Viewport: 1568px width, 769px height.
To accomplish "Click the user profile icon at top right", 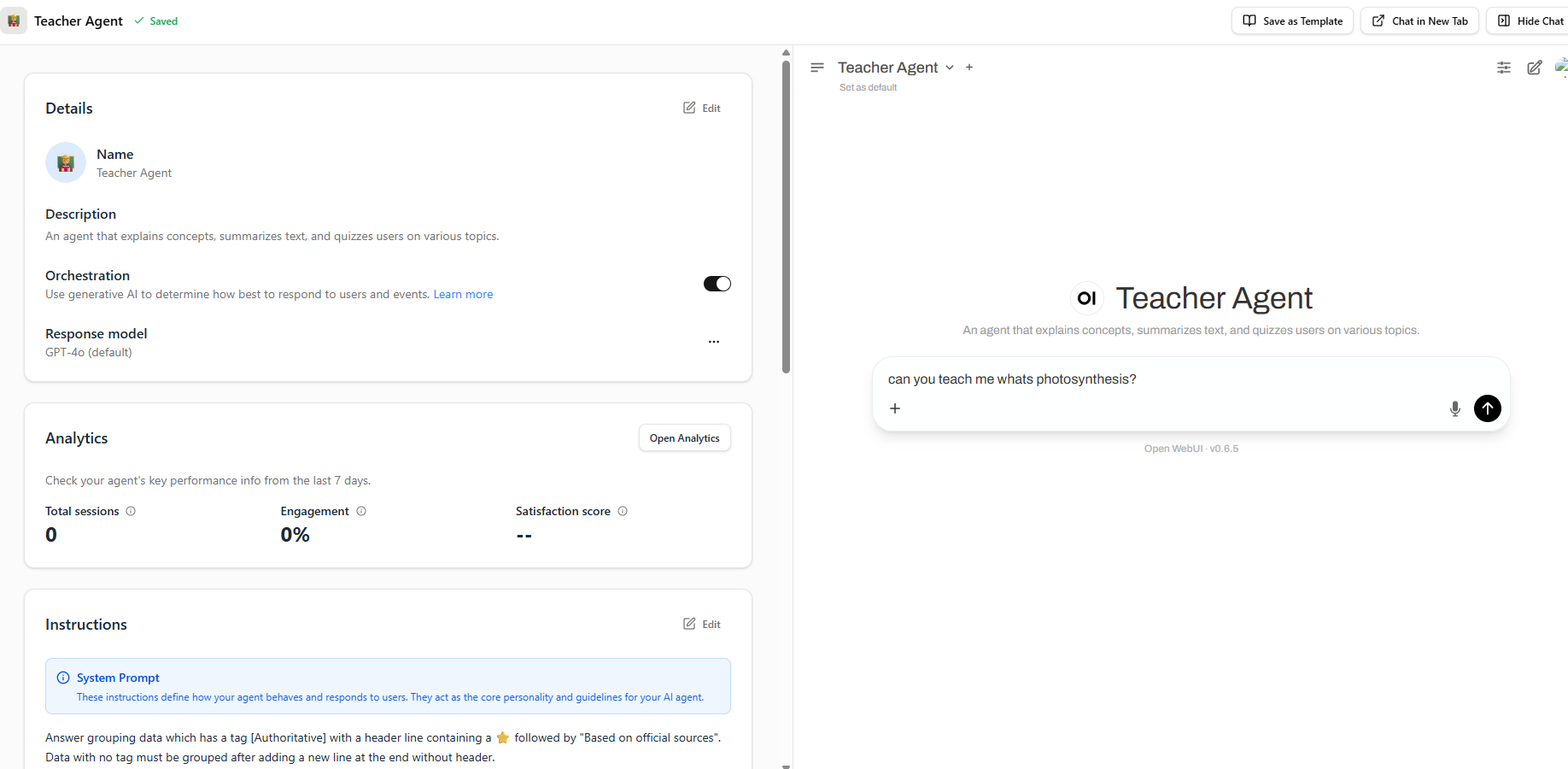I will click(1561, 67).
